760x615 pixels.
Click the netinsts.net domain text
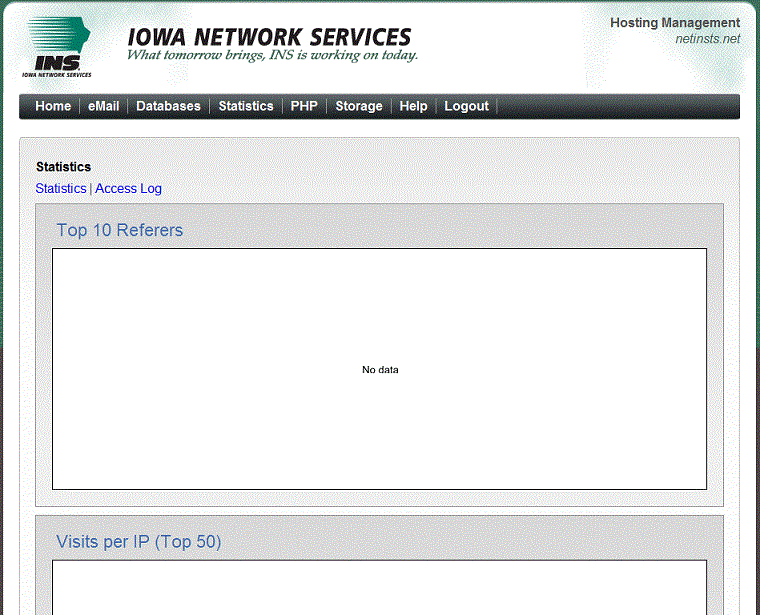pos(708,39)
